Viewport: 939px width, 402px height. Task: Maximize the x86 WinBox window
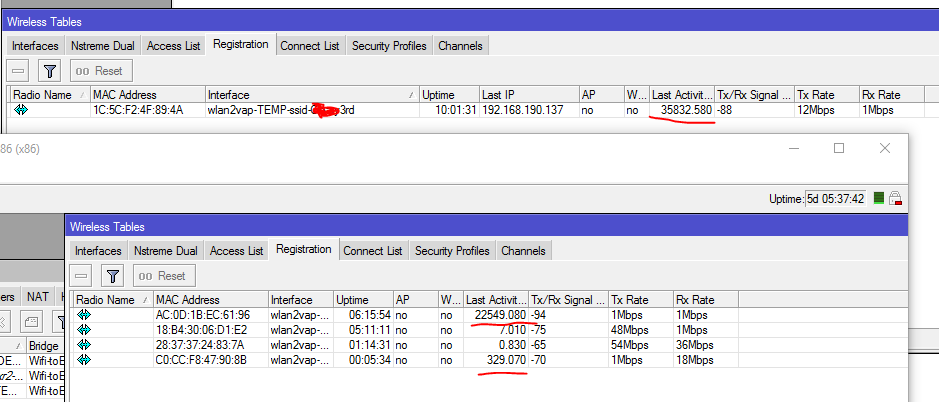coord(839,148)
